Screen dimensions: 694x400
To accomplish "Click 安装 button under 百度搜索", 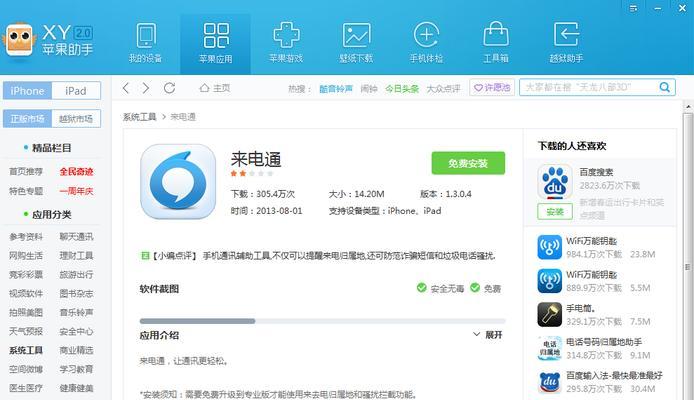I will click(555, 212).
